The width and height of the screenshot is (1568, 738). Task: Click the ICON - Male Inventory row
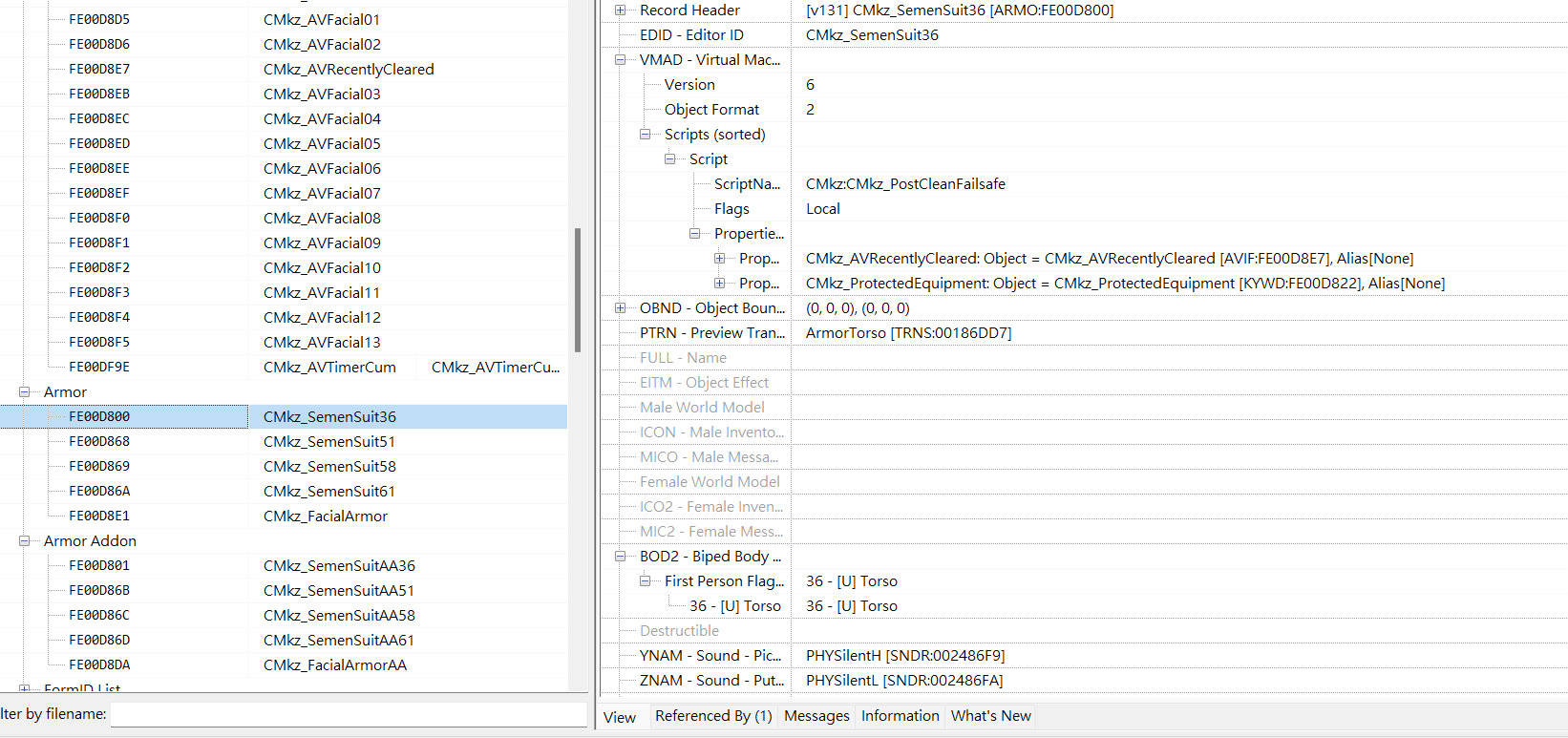click(x=1084, y=432)
